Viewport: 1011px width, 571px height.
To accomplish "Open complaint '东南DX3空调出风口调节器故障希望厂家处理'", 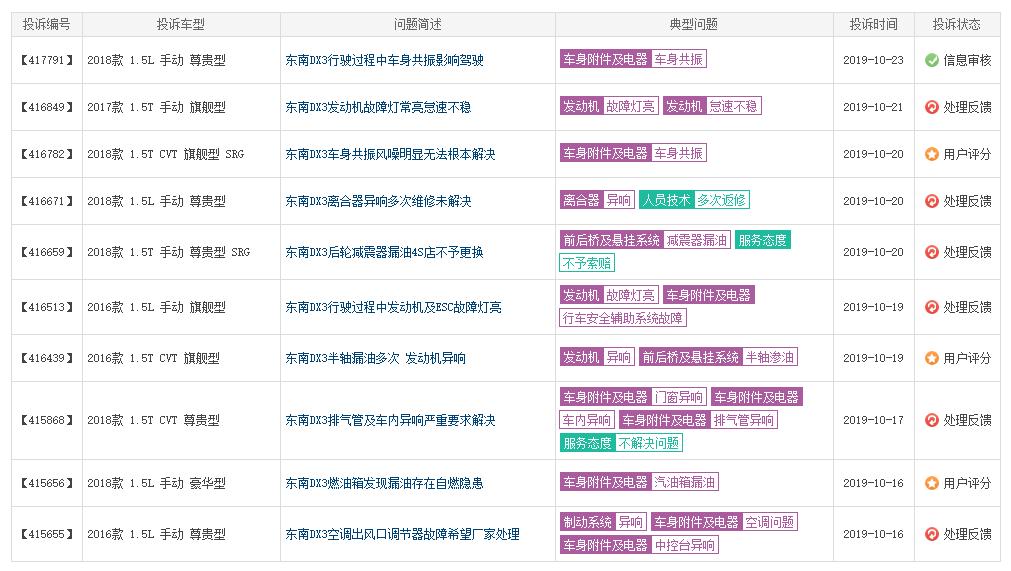I will (x=402, y=534).
